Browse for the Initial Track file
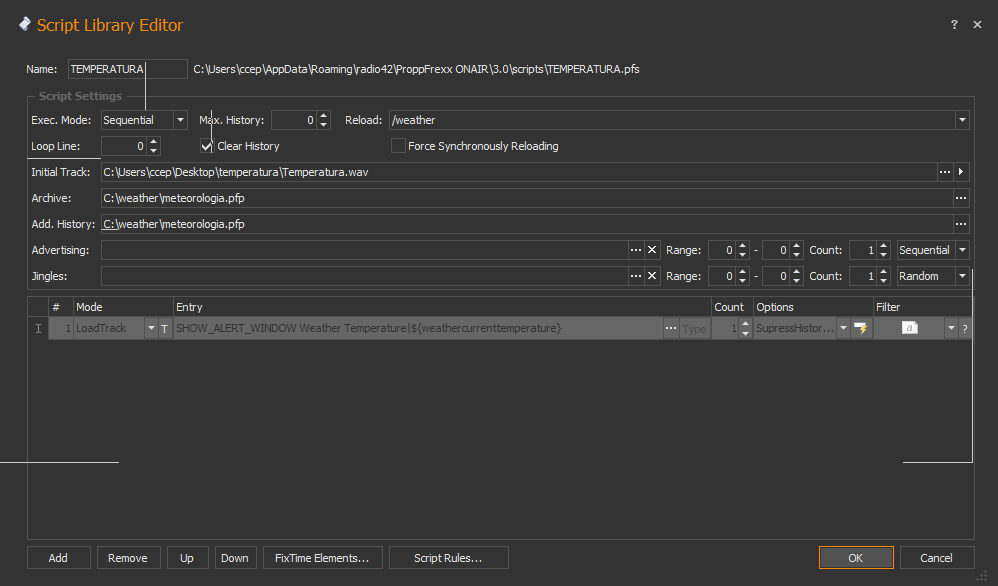 944,172
